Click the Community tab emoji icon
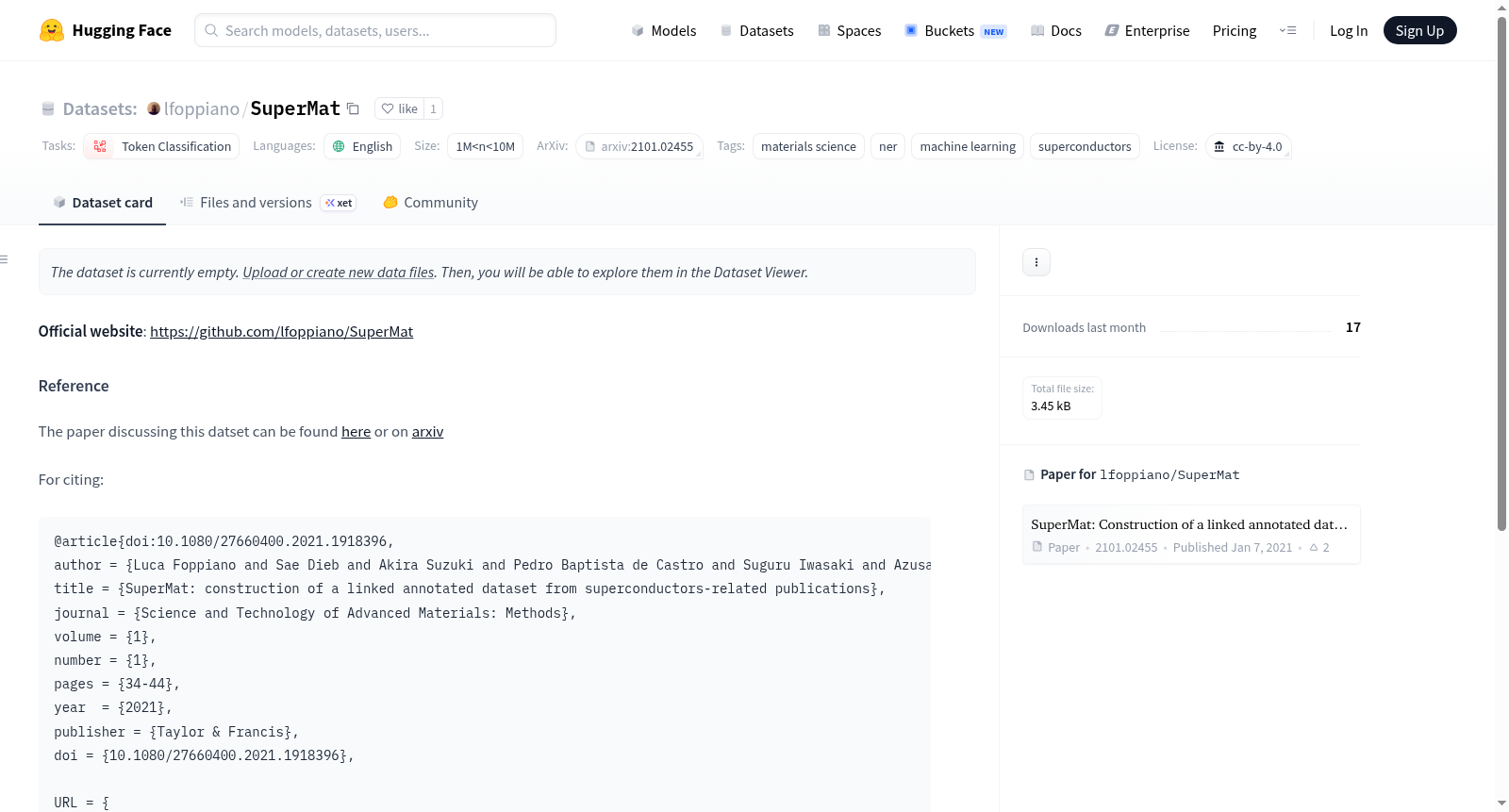 pos(390,202)
